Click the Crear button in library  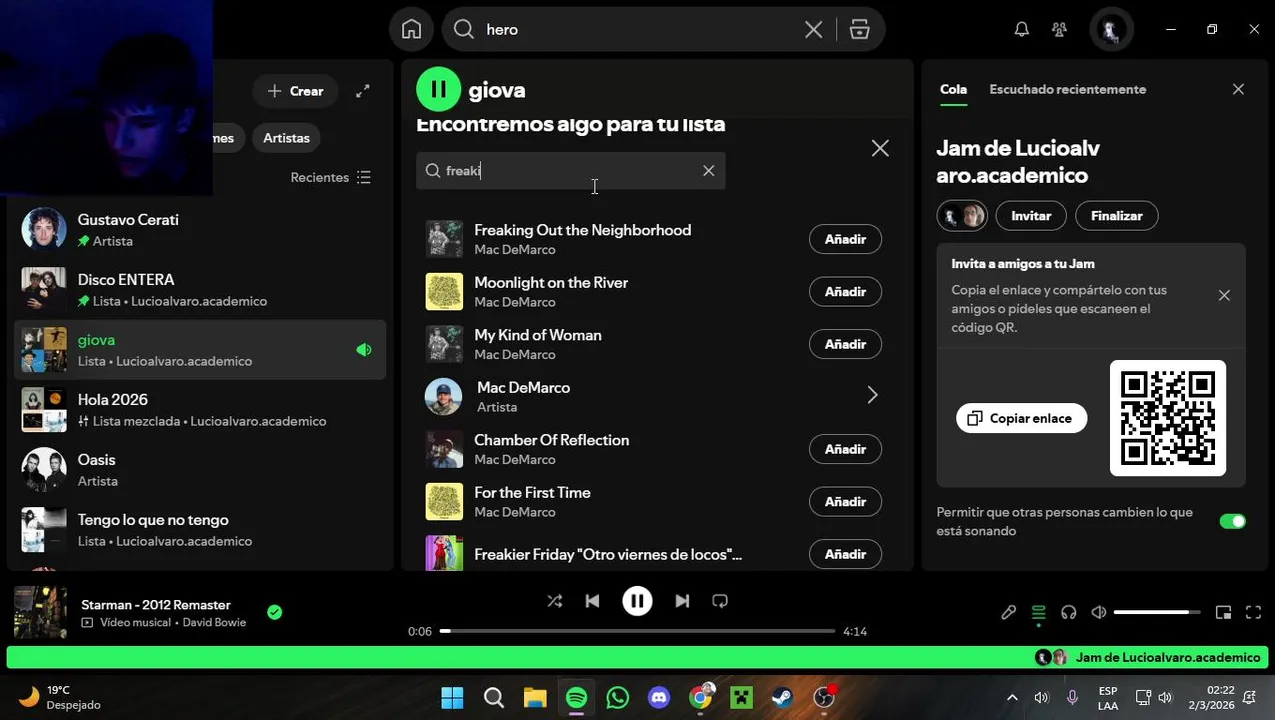[295, 91]
